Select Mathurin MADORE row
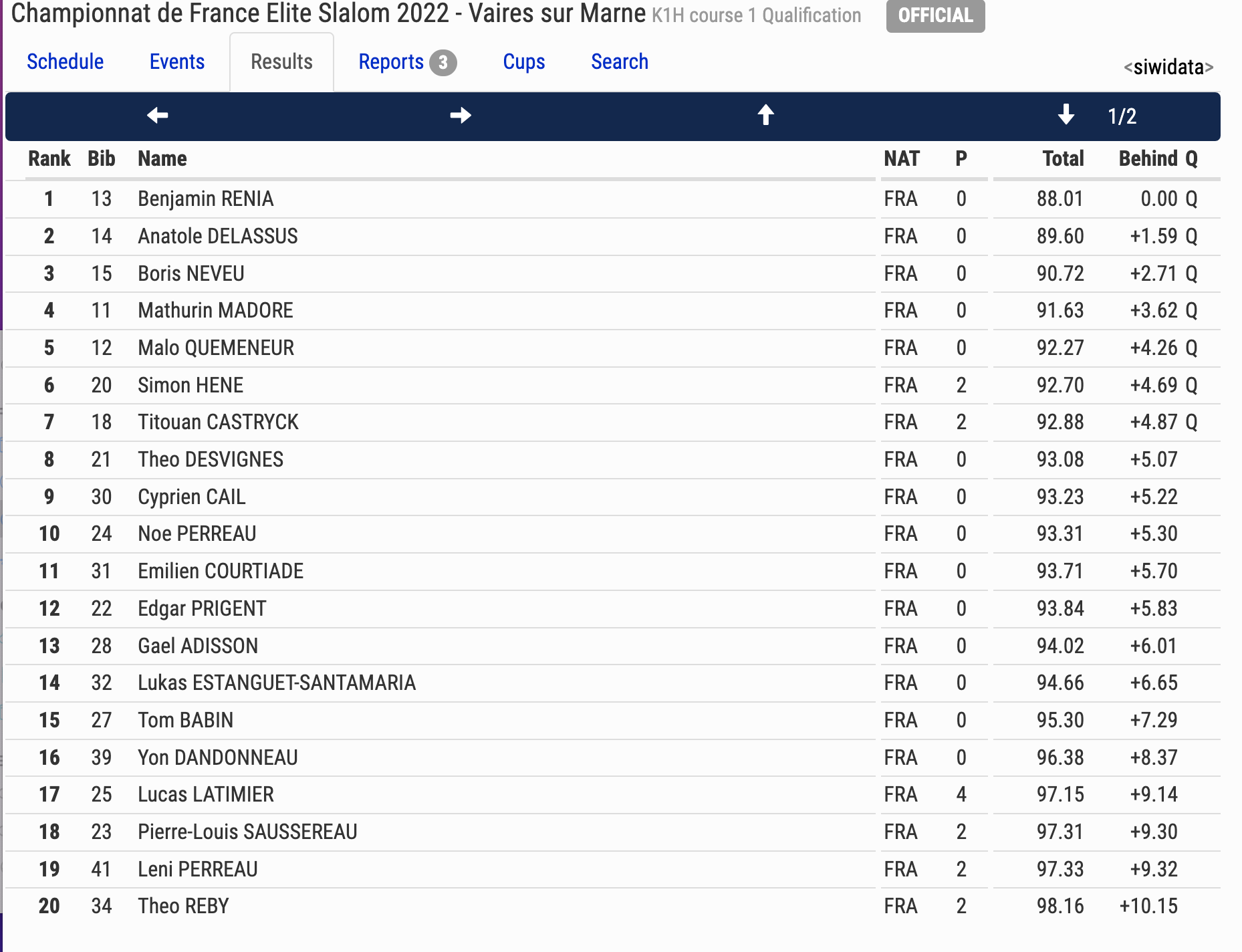Viewport: 1242px width, 952px height. (613, 311)
